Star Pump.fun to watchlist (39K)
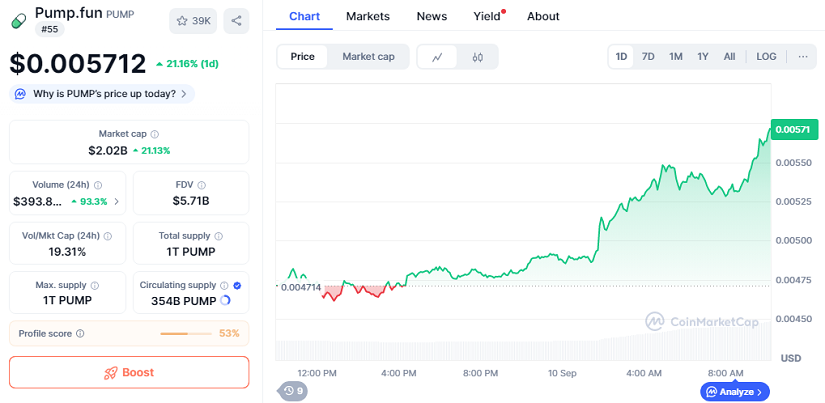Screen dimensions: 825x403 [193, 21]
